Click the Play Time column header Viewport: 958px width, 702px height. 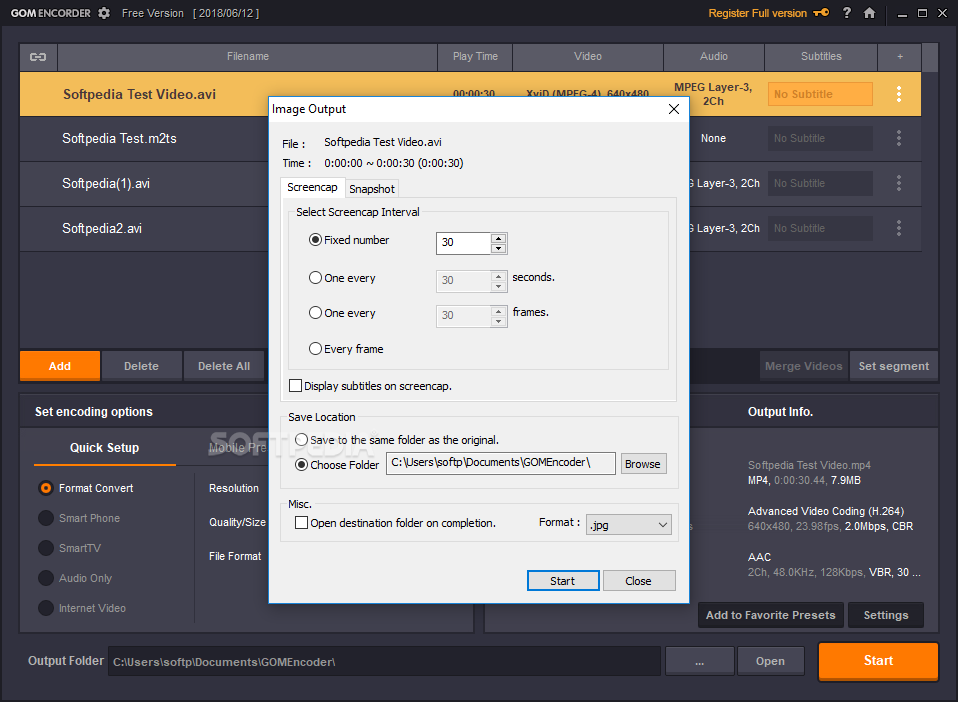475,57
